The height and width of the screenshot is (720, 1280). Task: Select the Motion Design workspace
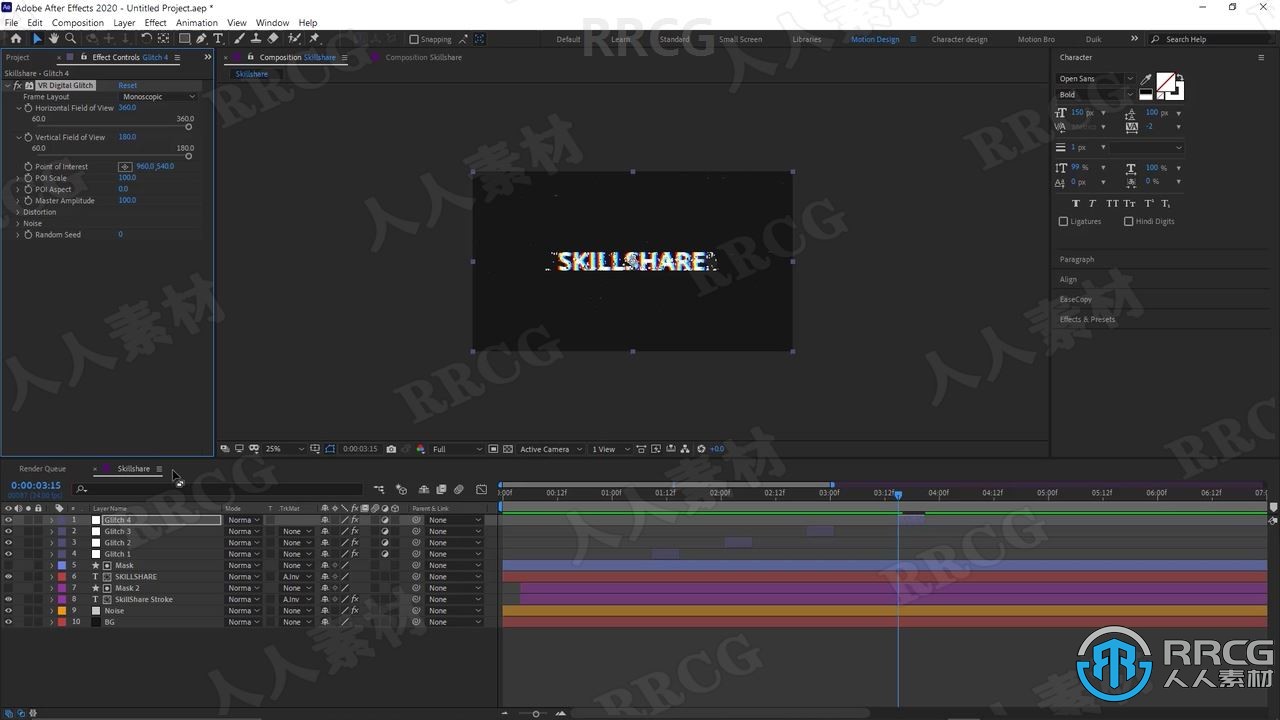coord(875,39)
